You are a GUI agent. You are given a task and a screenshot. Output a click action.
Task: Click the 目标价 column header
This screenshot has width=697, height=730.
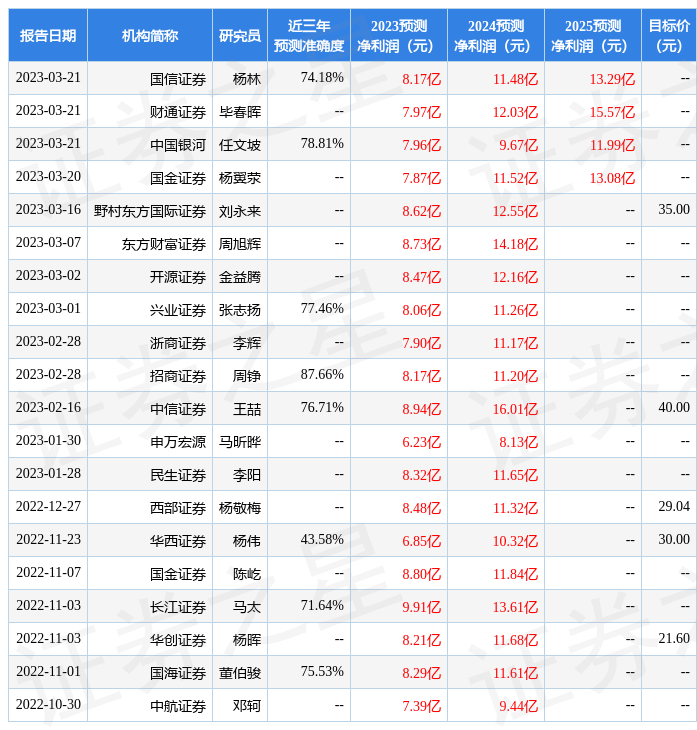(669, 35)
